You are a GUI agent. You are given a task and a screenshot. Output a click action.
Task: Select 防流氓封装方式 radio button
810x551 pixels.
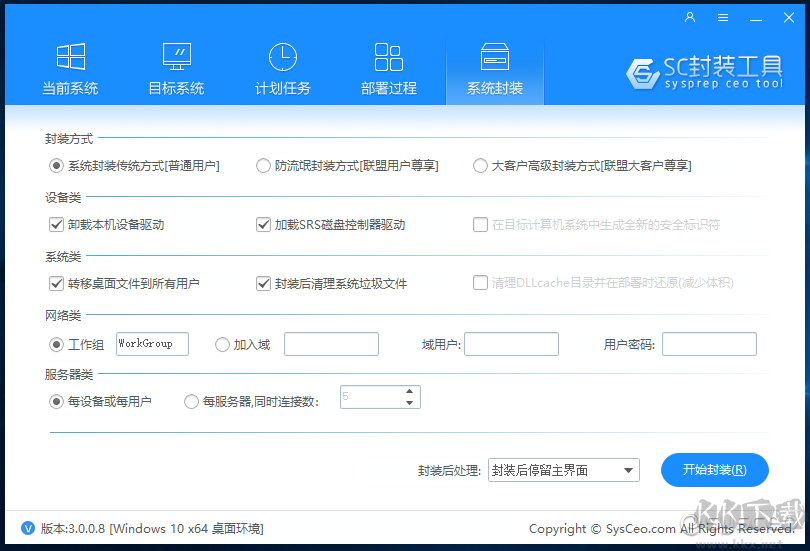(264, 166)
